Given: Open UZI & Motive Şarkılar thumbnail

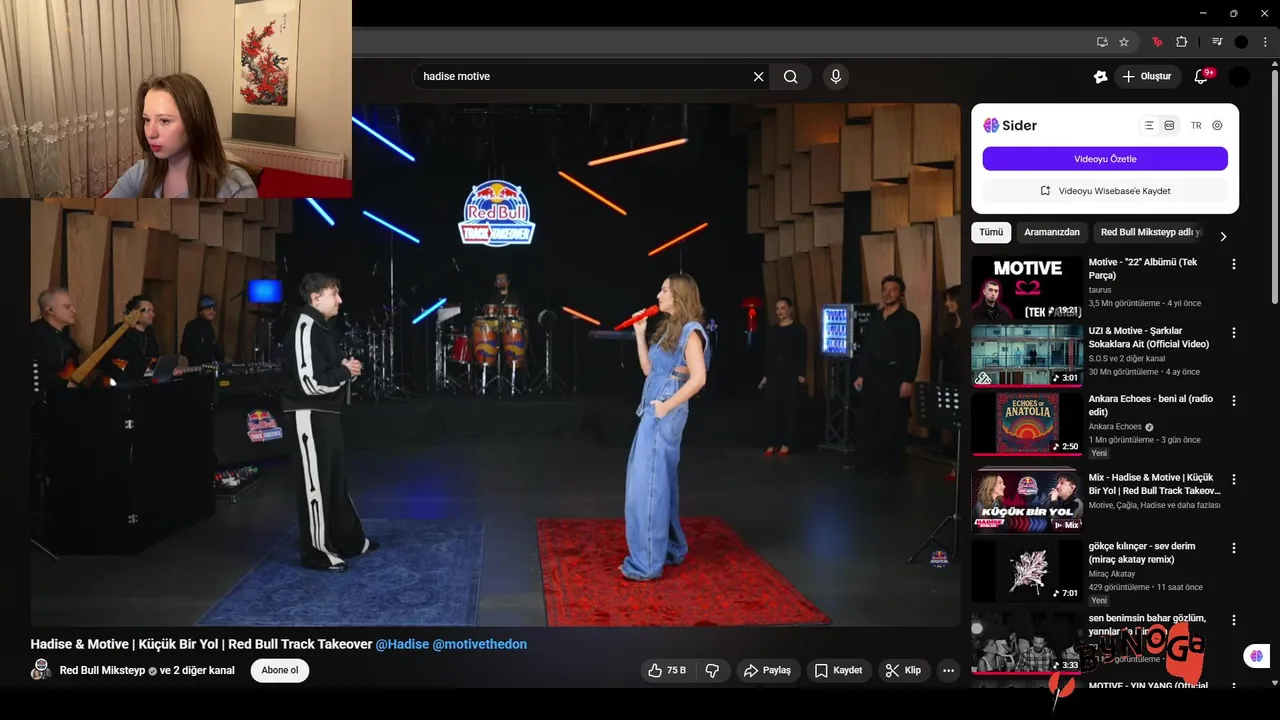Looking at the screenshot, I should 1027,355.
